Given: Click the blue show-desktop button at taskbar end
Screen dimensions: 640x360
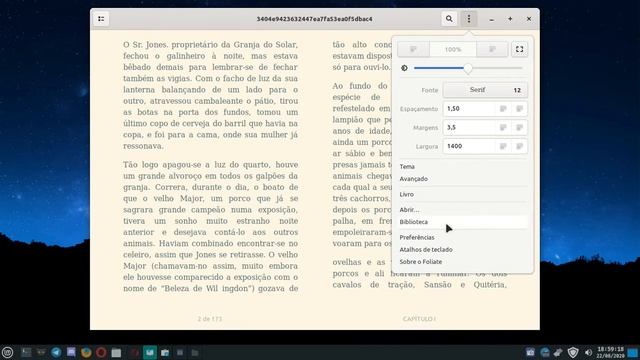Looking at the screenshot, I should point(633,352).
